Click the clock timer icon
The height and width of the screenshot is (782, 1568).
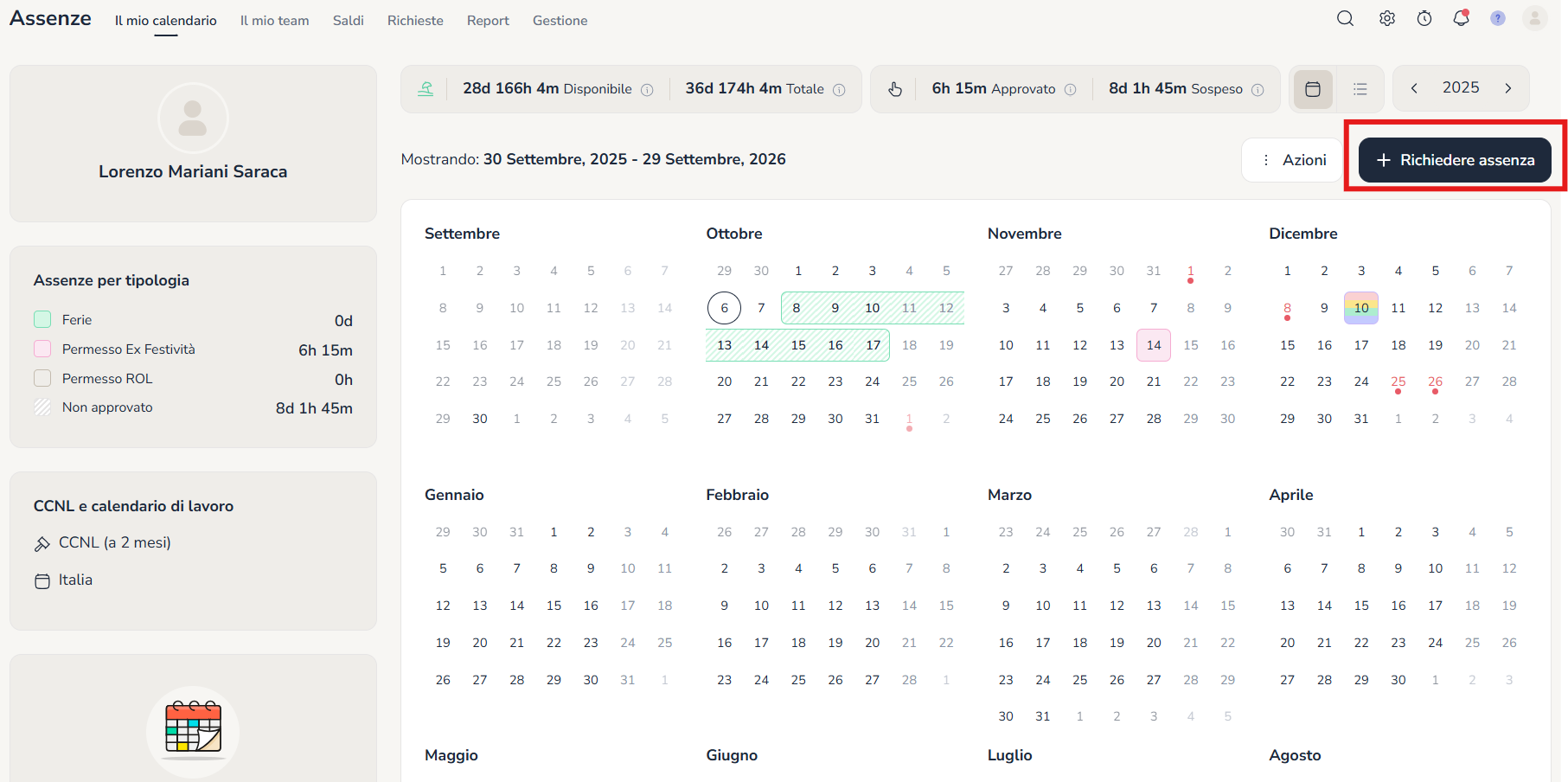[x=1424, y=19]
